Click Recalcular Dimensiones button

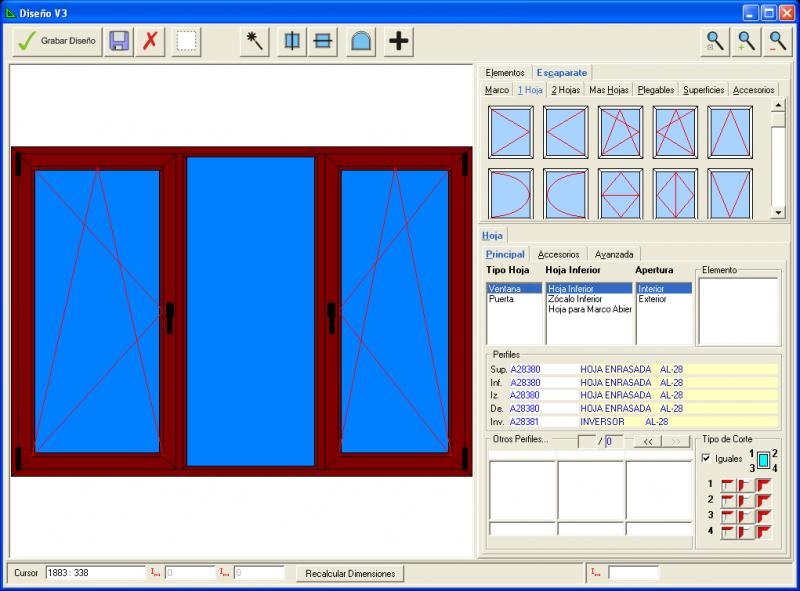(x=350, y=574)
